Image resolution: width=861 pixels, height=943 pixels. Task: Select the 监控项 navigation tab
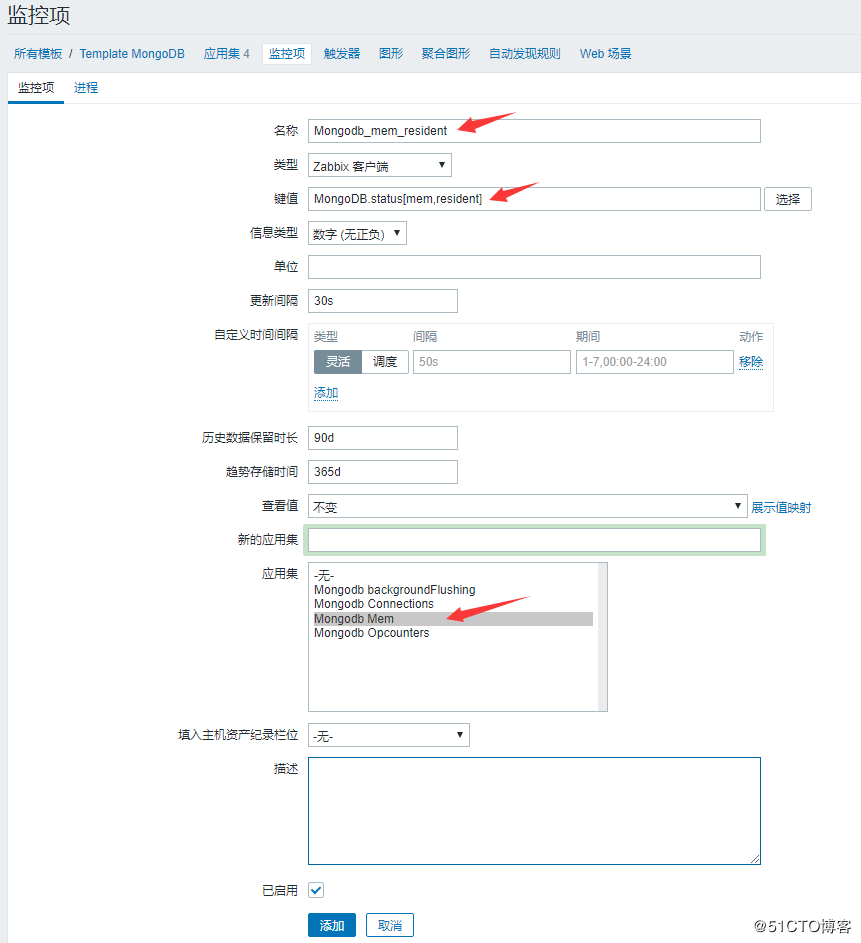click(287, 54)
